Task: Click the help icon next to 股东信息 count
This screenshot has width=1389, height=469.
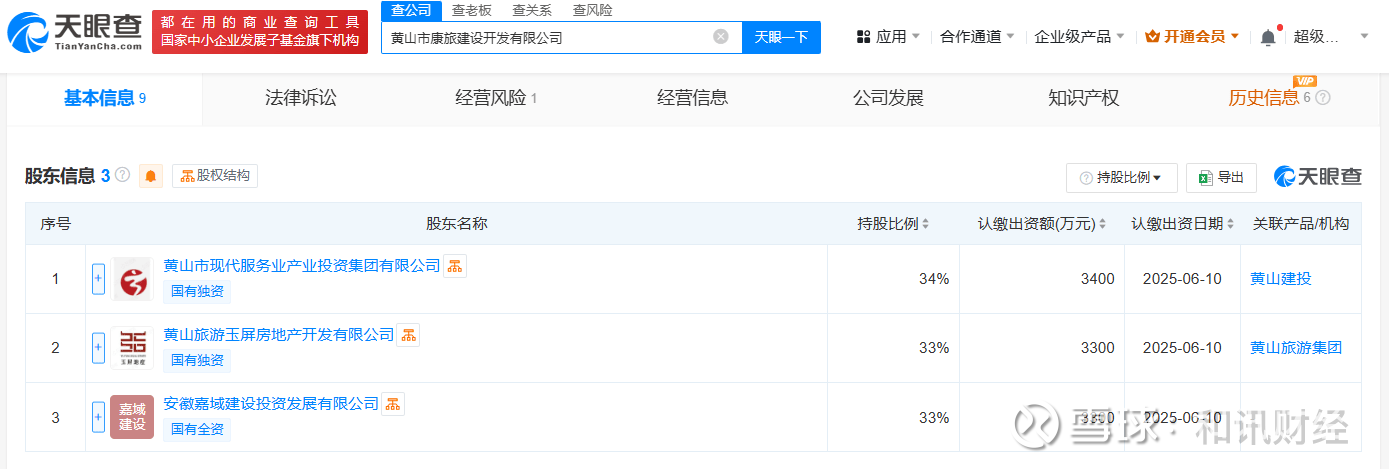Action: point(123,175)
